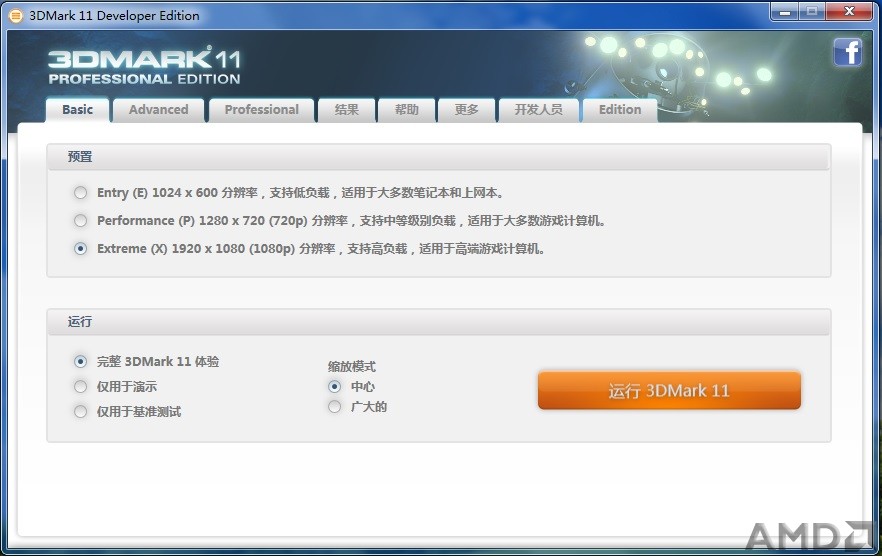Click the 预置 section header
The width and height of the screenshot is (882, 557).
[438, 157]
